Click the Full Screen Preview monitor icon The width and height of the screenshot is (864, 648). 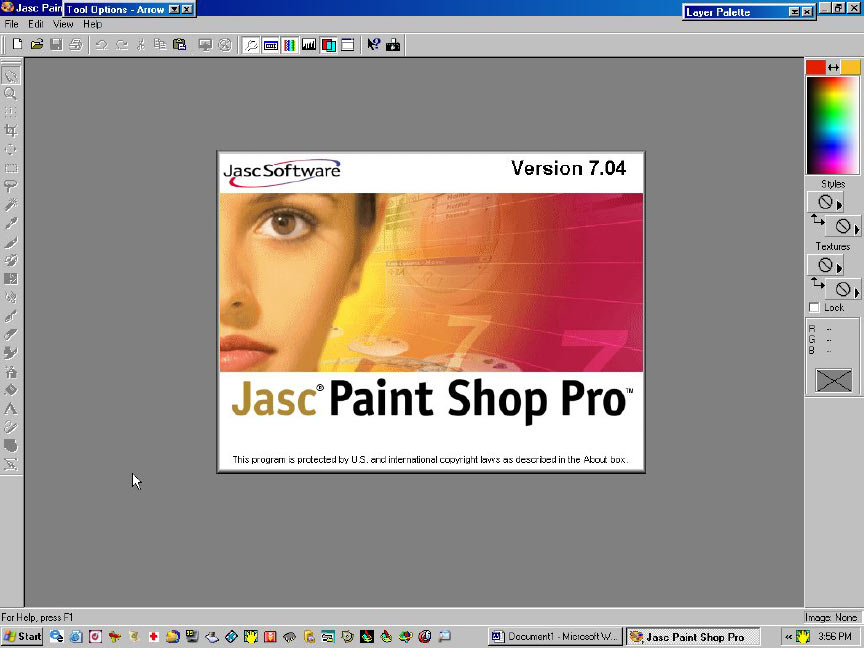click(x=205, y=45)
